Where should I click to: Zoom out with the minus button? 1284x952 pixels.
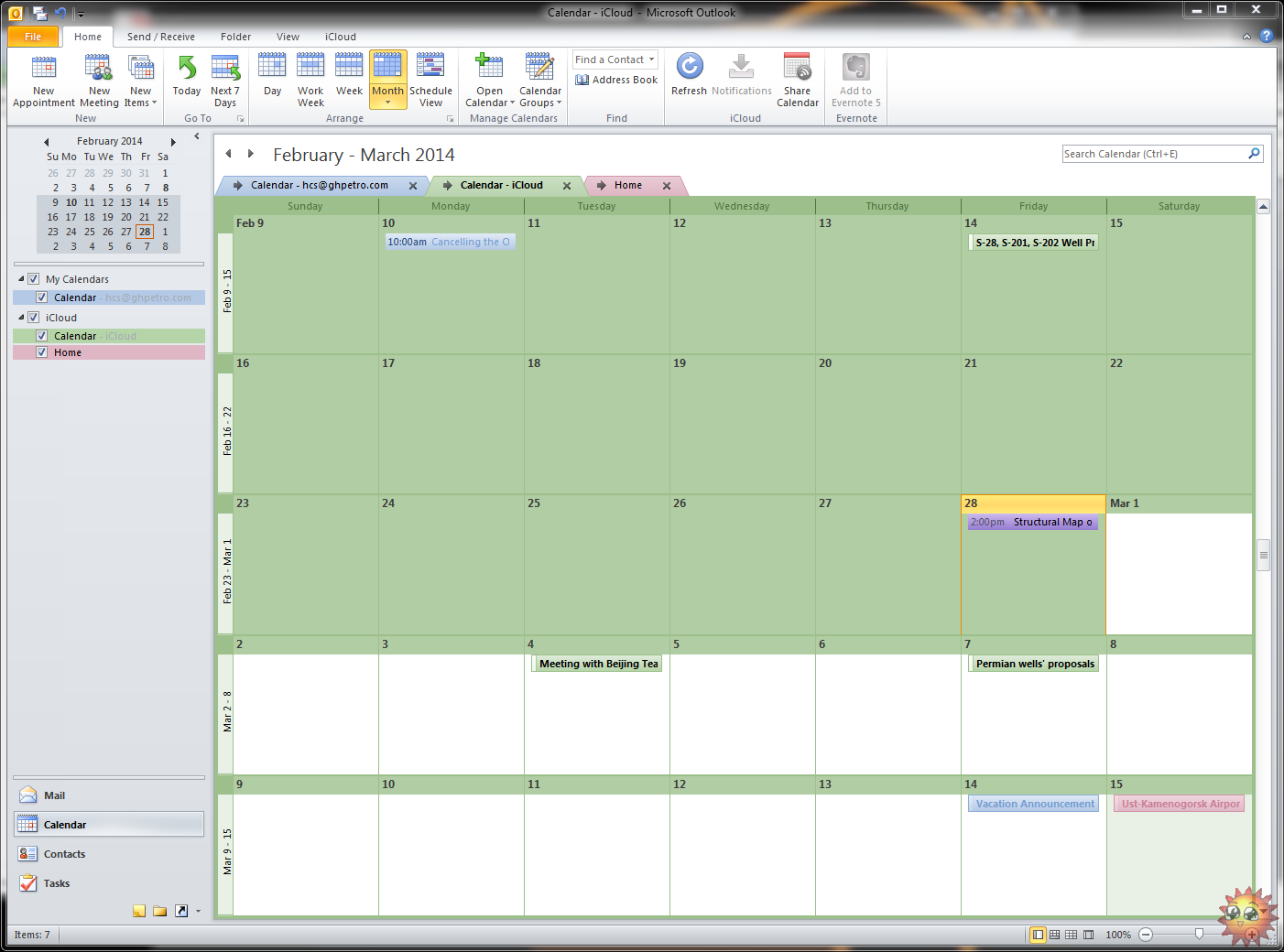(x=1146, y=935)
